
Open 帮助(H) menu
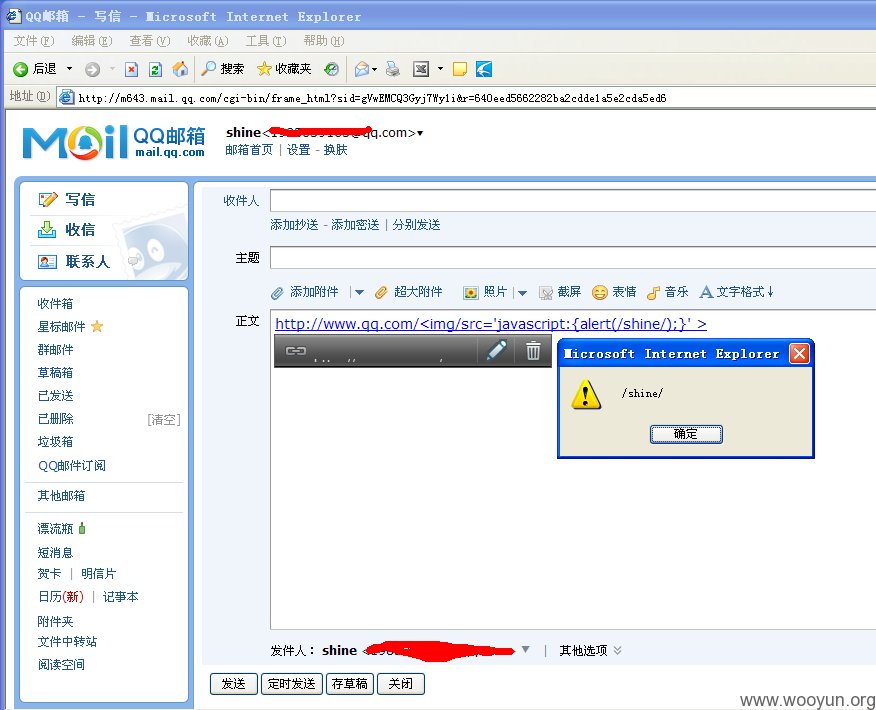click(324, 41)
